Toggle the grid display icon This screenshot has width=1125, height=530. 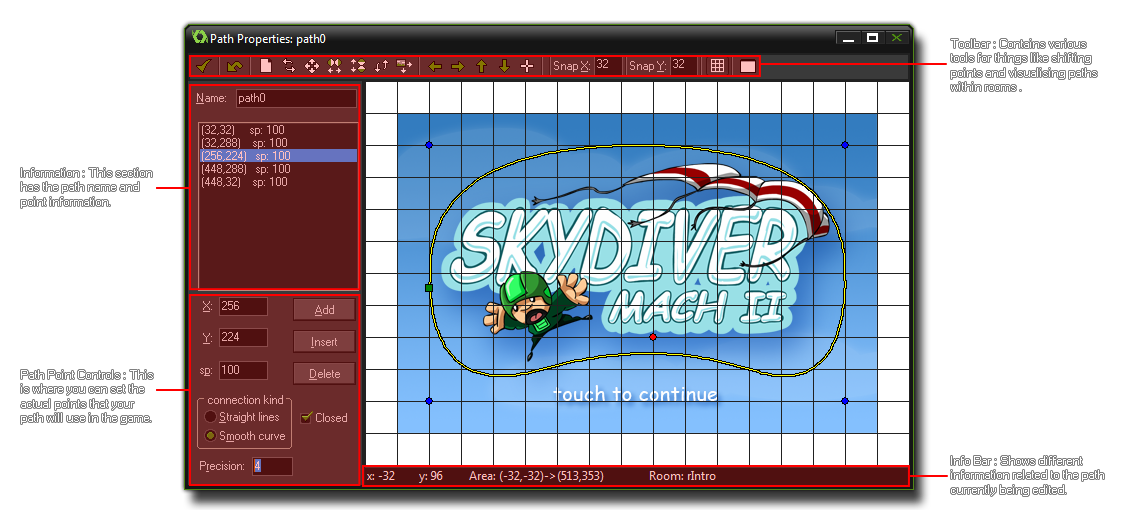[717, 66]
